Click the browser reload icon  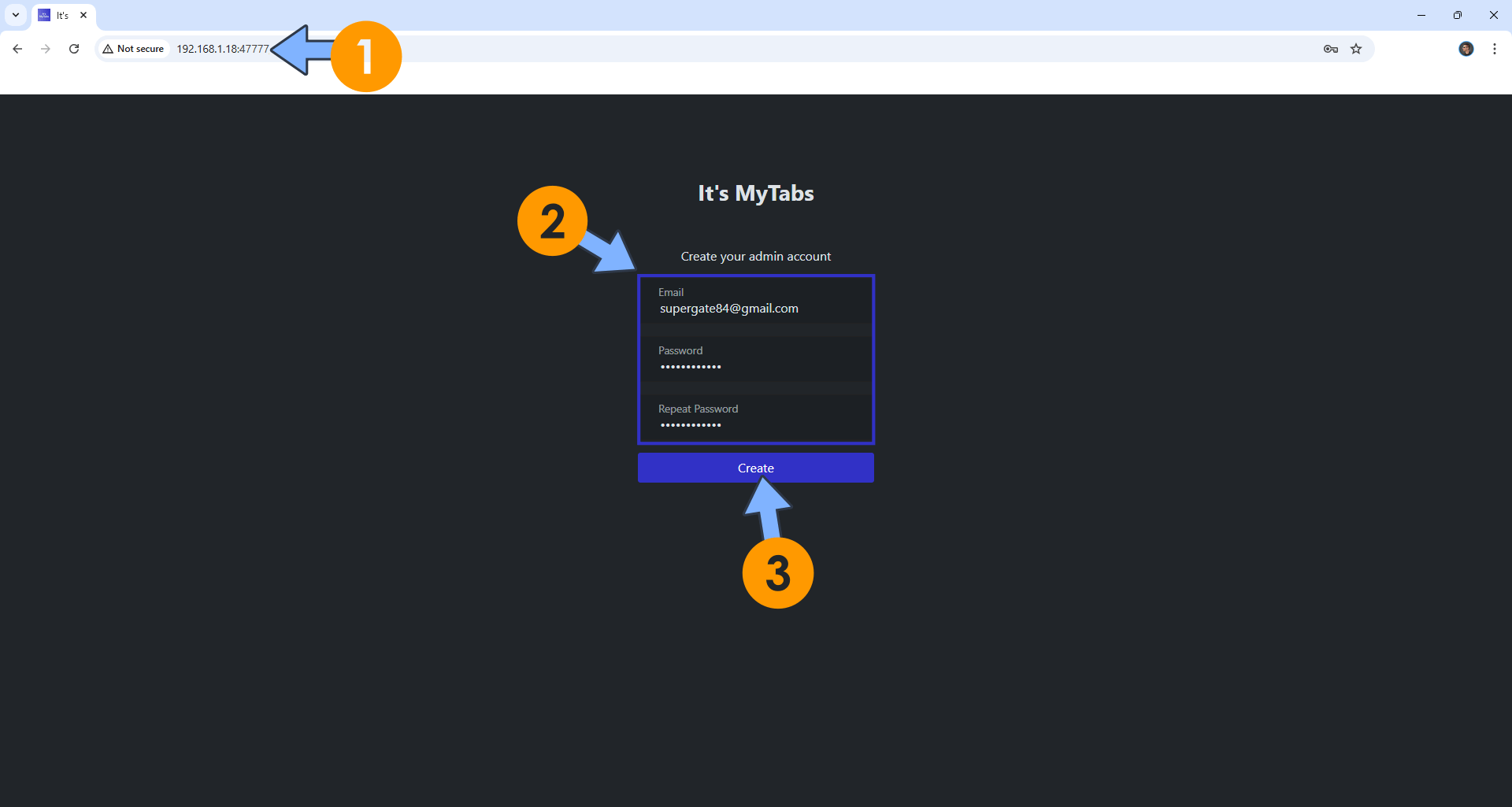(x=73, y=49)
